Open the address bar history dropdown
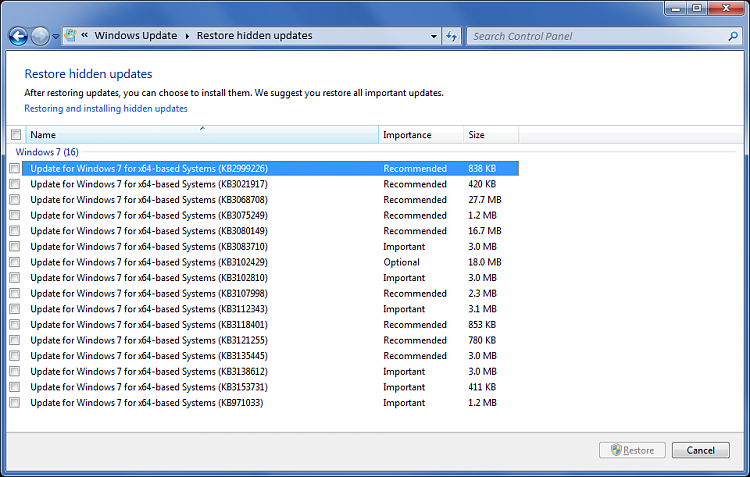The width and height of the screenshot is (750, 477). point(433,36)
